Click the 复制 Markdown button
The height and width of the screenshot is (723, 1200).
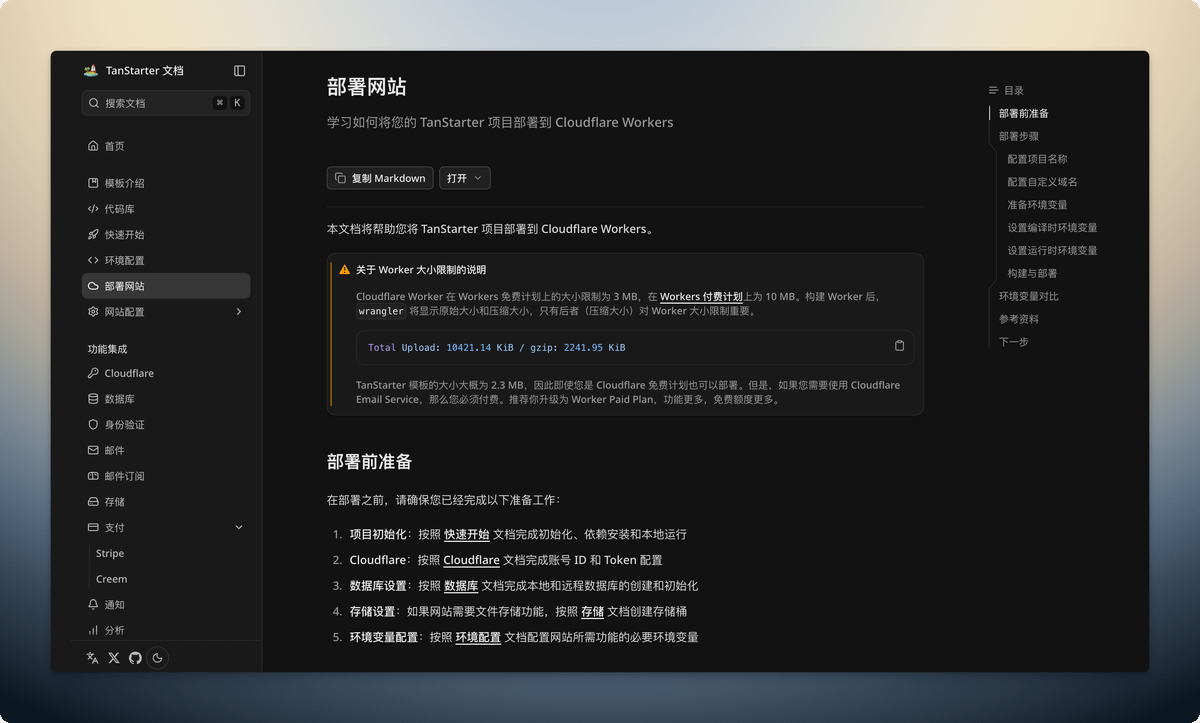point(380,178)
